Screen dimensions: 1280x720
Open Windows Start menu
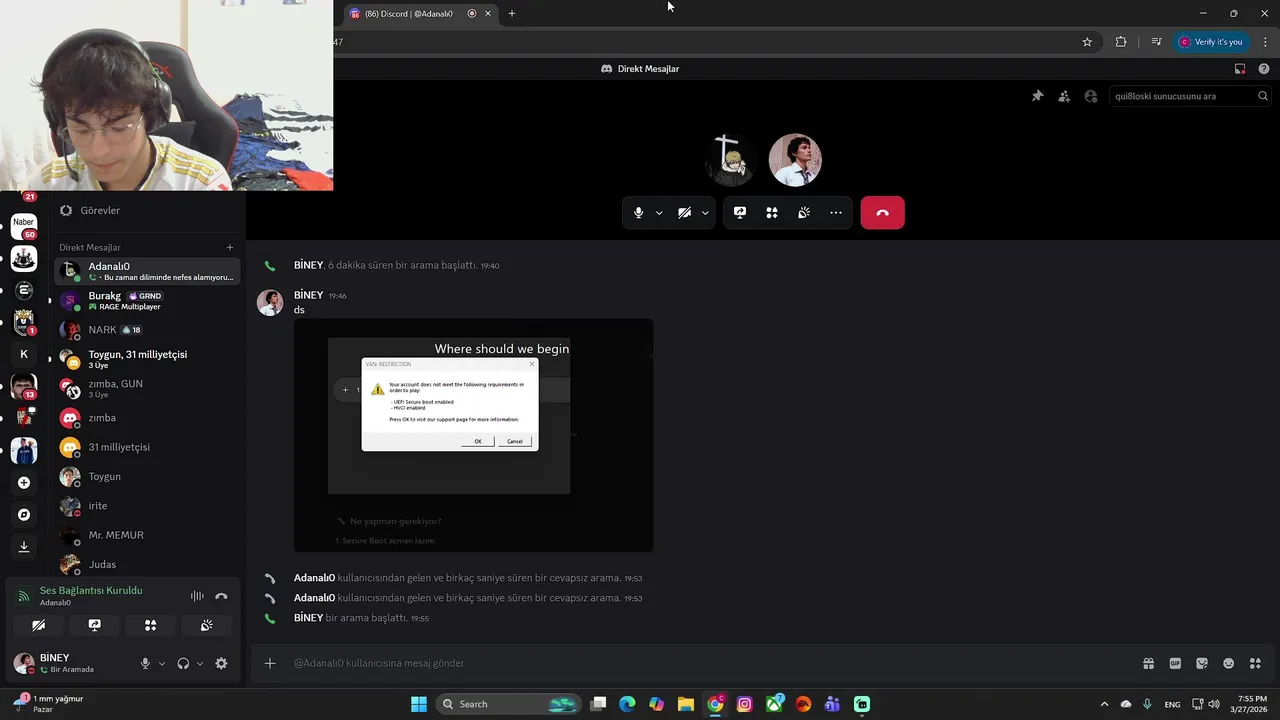coord(419,704)
